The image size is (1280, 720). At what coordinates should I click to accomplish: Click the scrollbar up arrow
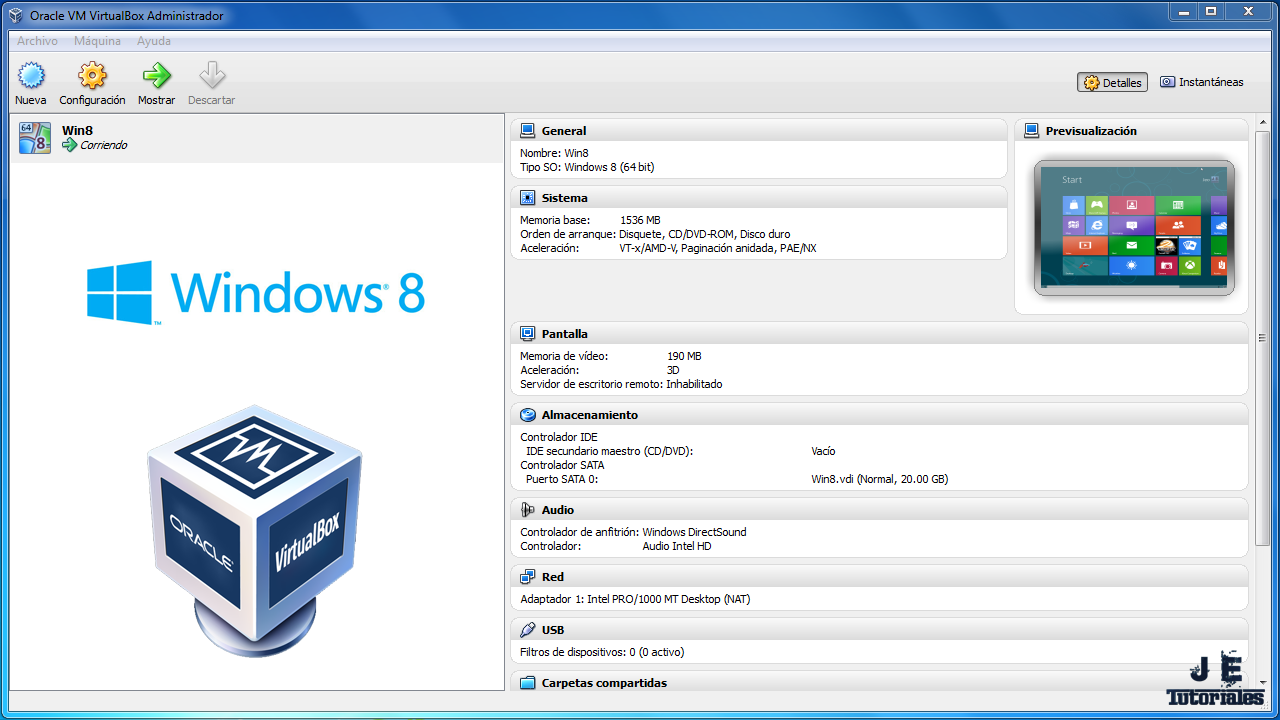coord(1262,123)
